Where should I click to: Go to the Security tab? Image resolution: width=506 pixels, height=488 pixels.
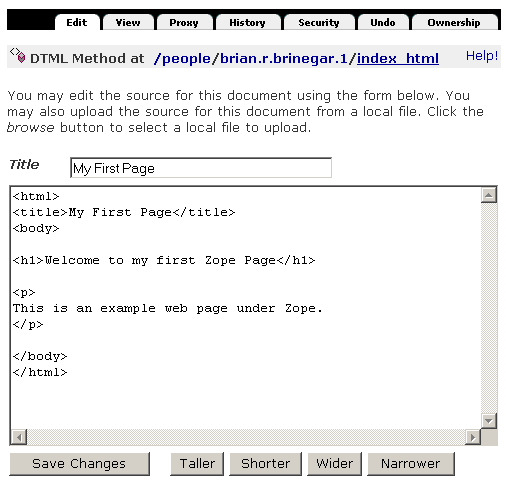319,22
